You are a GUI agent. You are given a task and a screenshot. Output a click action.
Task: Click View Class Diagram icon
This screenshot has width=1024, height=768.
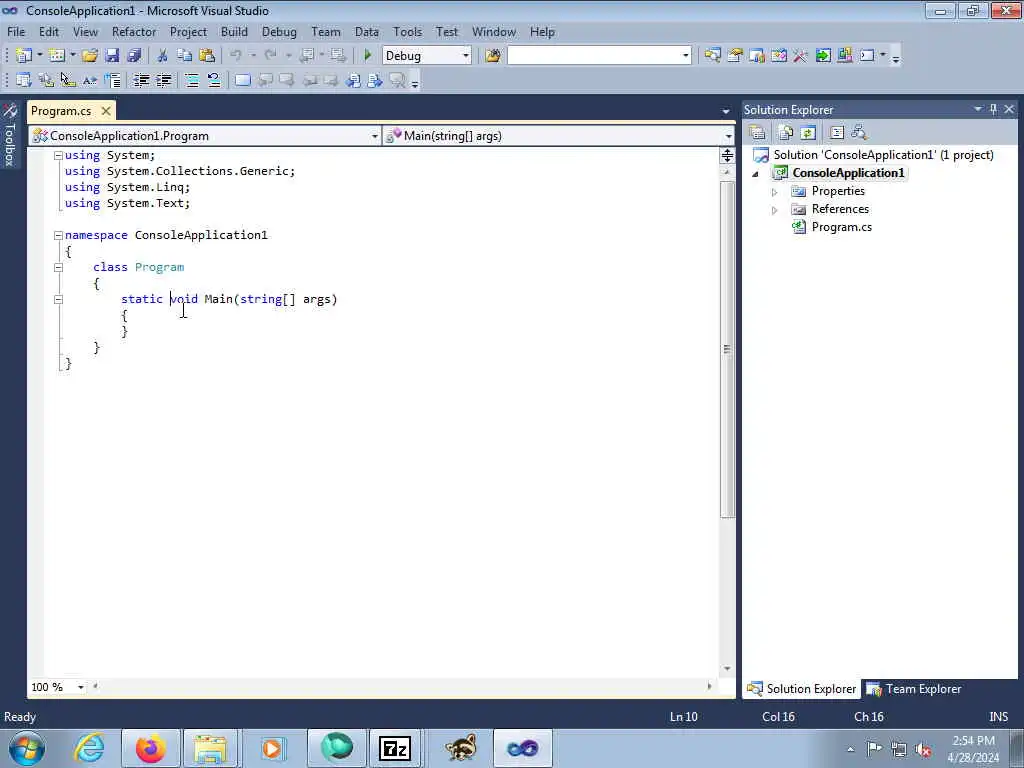[x=859, y=133]
